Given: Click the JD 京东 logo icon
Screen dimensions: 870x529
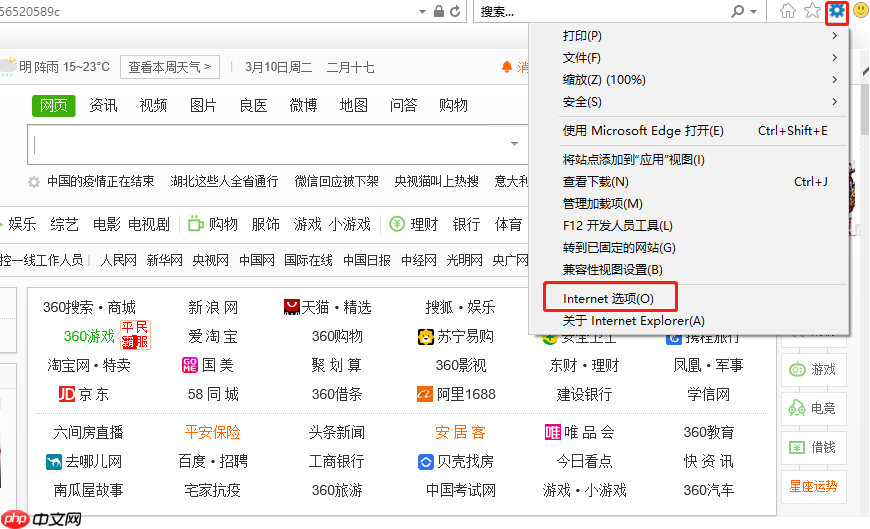Looking at the screenshot, I should point(67,394).
